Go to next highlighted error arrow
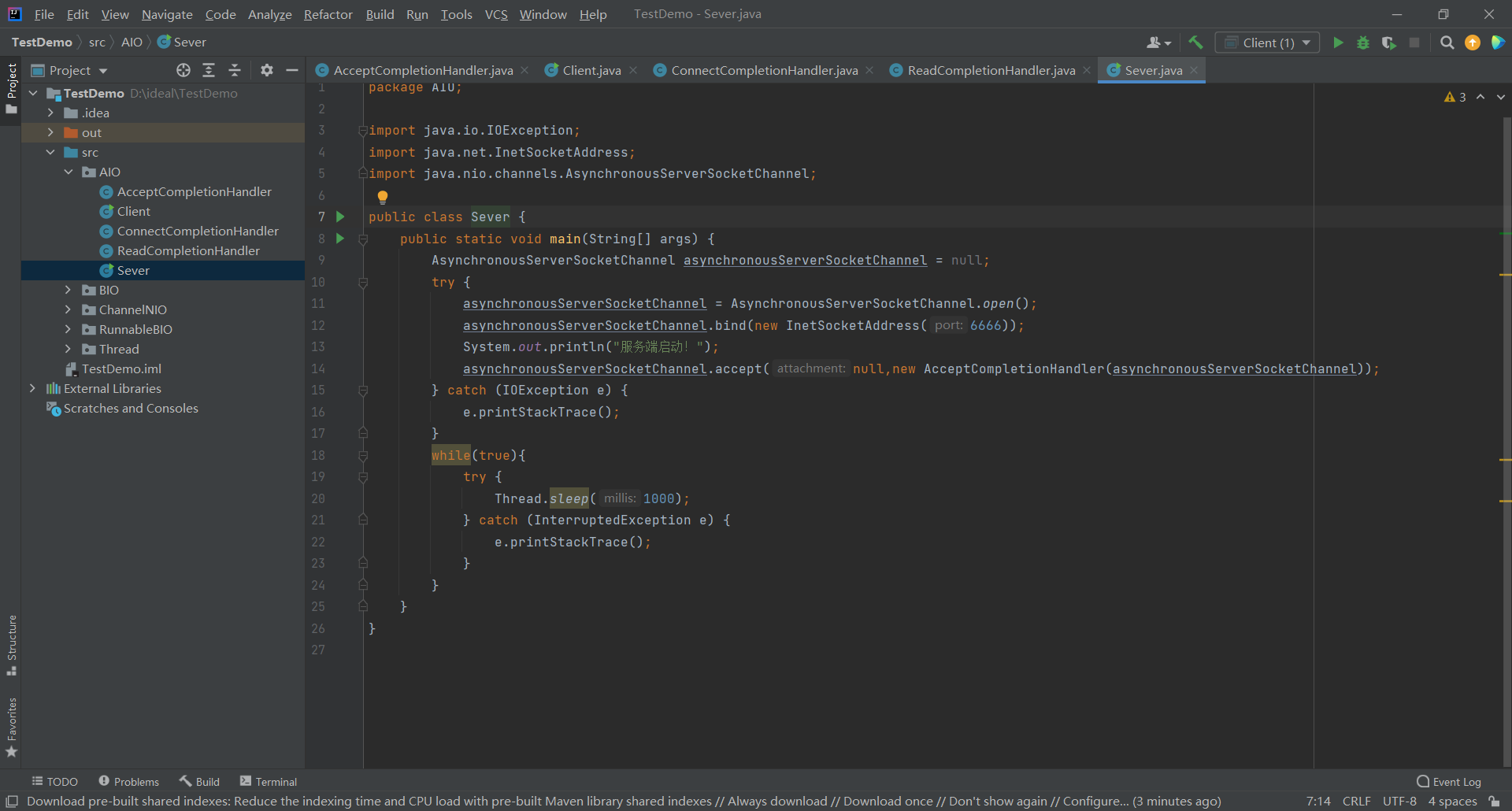The width and height of the screenshot is (1512, 811). click(1501, 97)
